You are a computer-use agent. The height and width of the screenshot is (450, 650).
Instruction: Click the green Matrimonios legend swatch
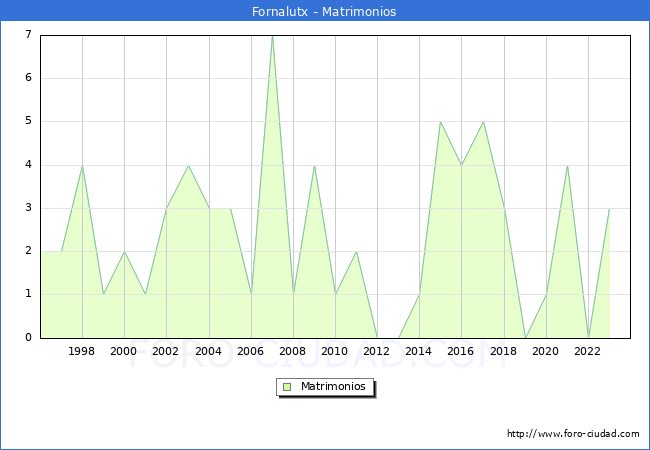(286, 387)
